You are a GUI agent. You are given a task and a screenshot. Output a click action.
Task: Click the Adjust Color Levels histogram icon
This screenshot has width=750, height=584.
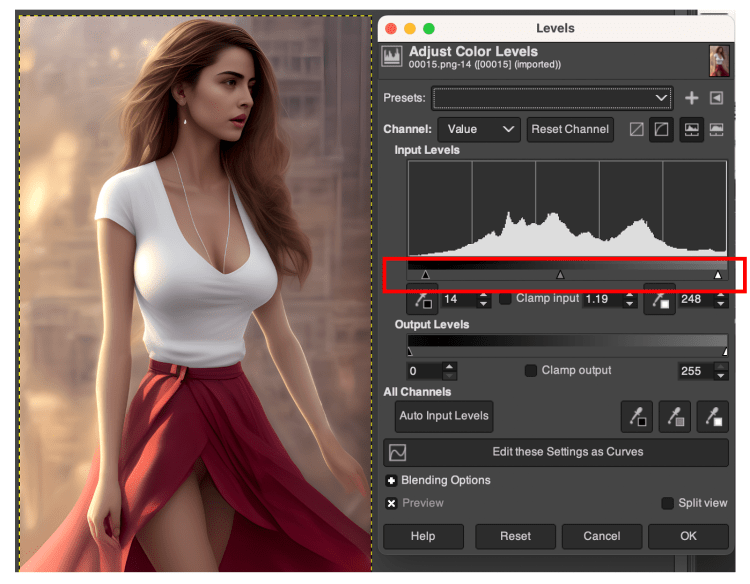(x=392, y=56)
